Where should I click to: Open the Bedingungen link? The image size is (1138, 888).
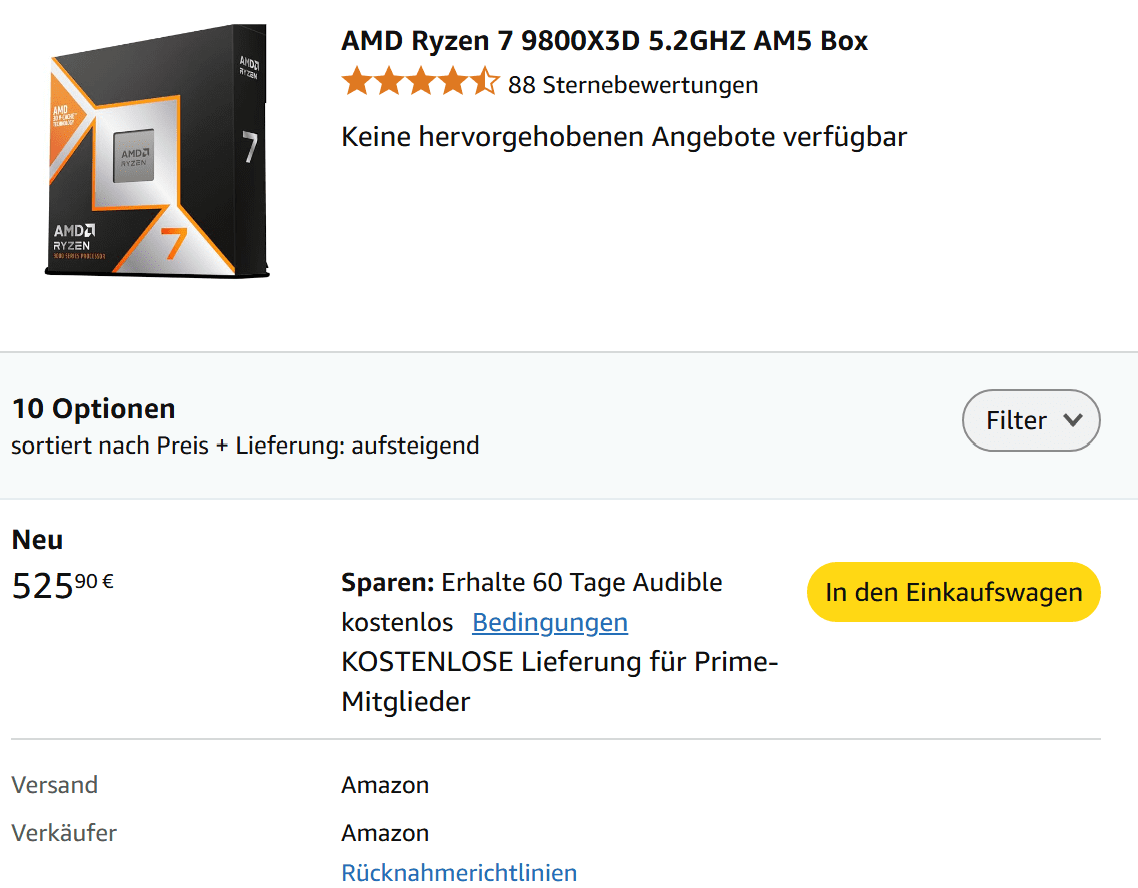550,623
